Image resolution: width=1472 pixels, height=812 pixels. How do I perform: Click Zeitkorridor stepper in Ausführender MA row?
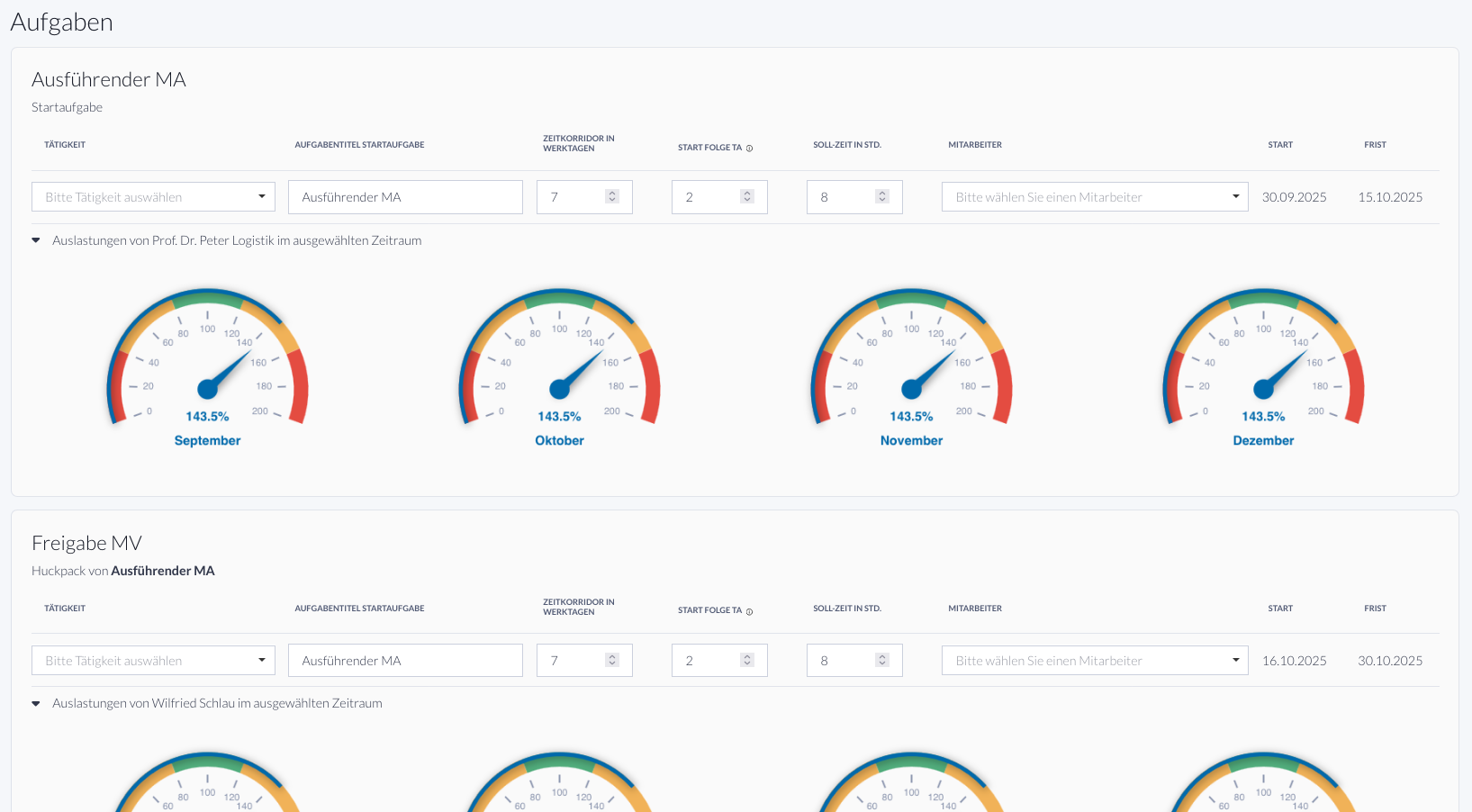pyautogui.click(x=612, y=197)
